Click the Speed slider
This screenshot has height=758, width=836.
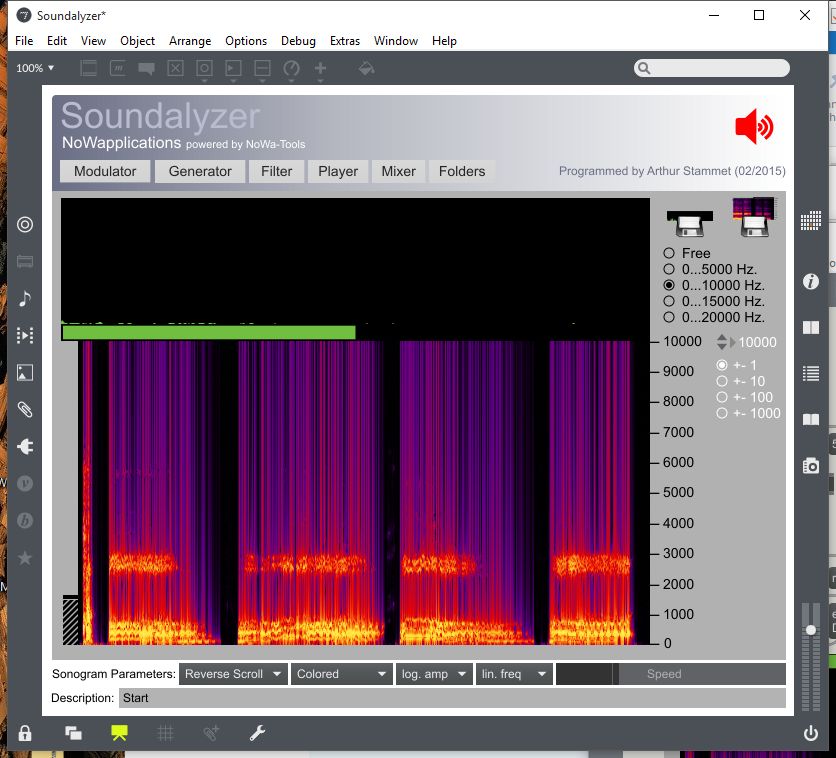[x=671, y=674]
